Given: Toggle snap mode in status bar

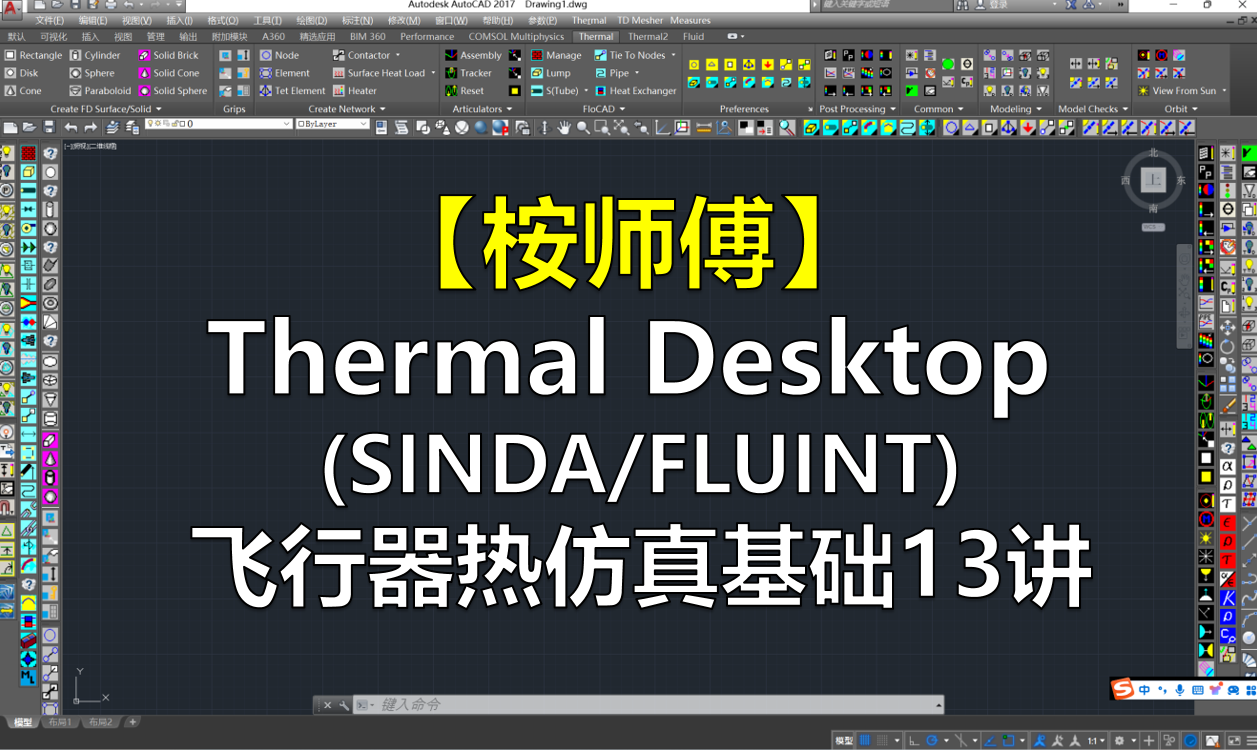Looking at the screenshot, I should (x=884, y=741).
